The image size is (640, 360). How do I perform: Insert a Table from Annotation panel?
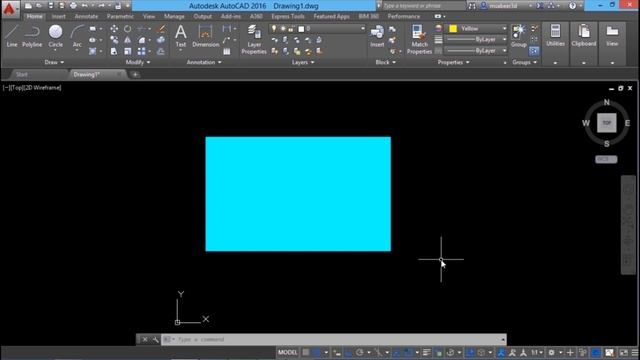227,51
